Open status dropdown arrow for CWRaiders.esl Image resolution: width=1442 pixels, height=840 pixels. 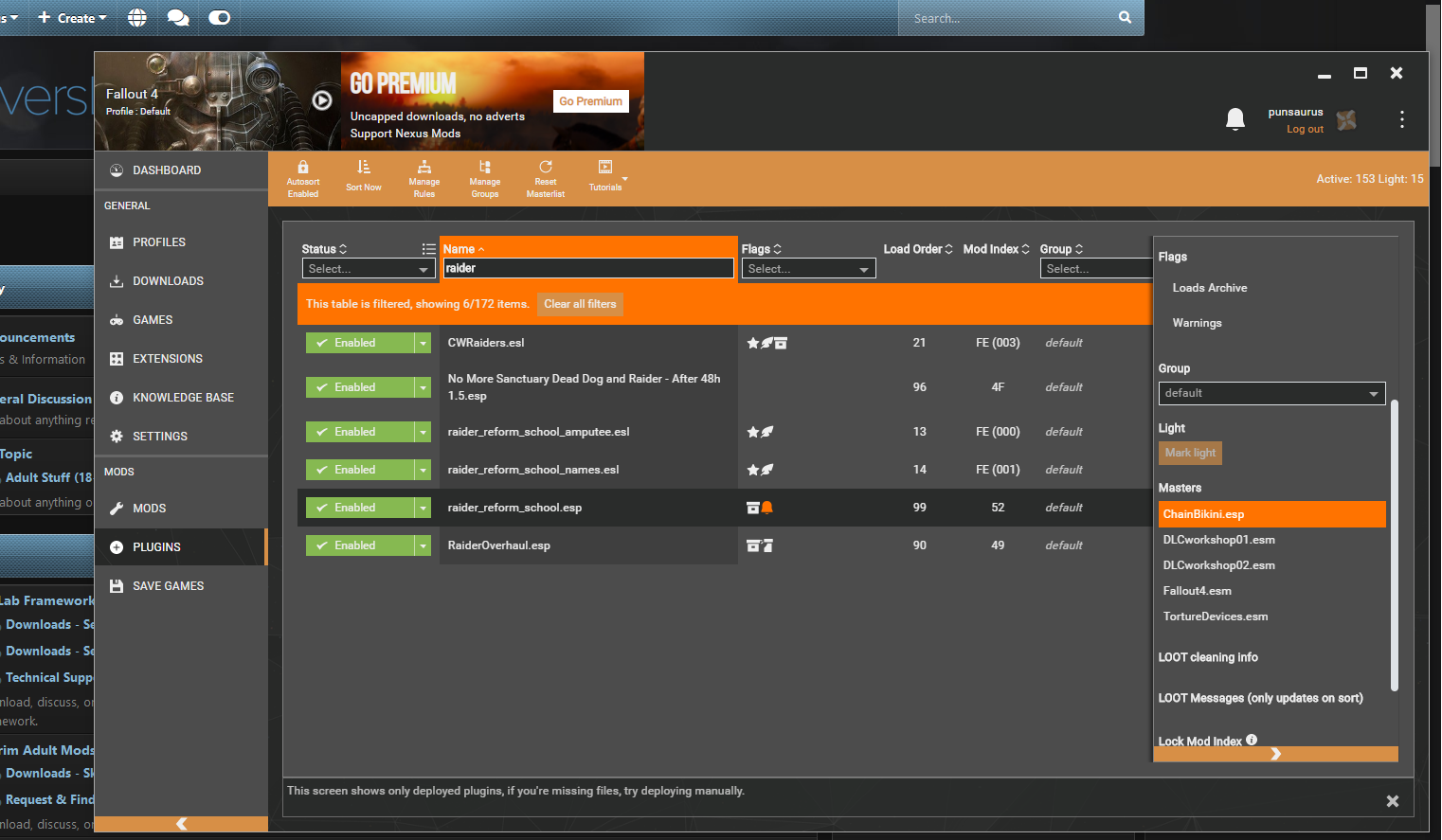(x=424, y=343)
